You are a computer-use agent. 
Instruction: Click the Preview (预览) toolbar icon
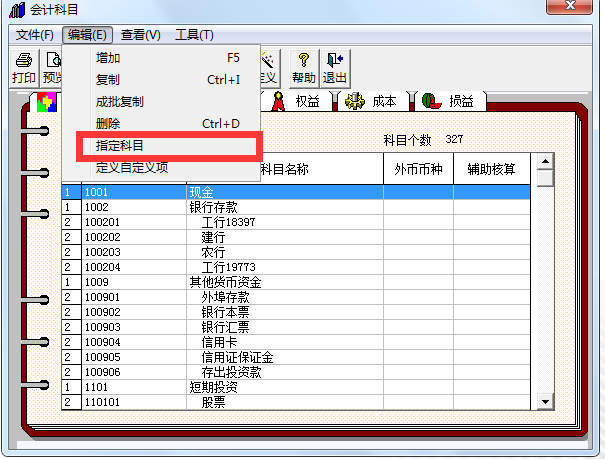(53, 61)
